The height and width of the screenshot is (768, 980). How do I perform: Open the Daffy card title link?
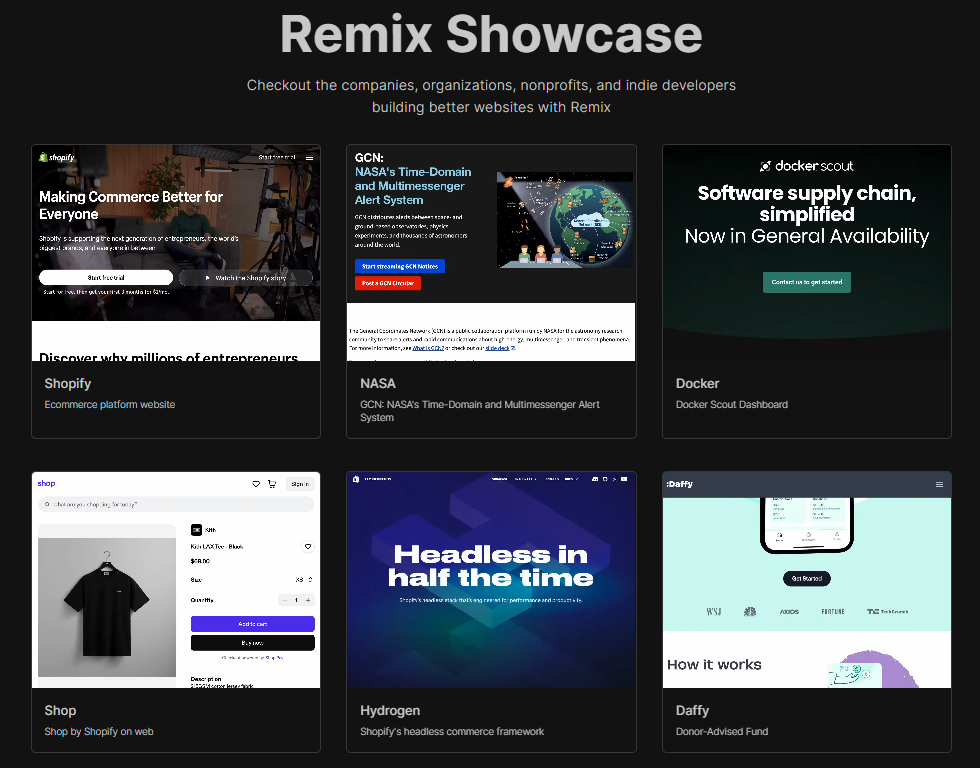(x=692, y=711)
